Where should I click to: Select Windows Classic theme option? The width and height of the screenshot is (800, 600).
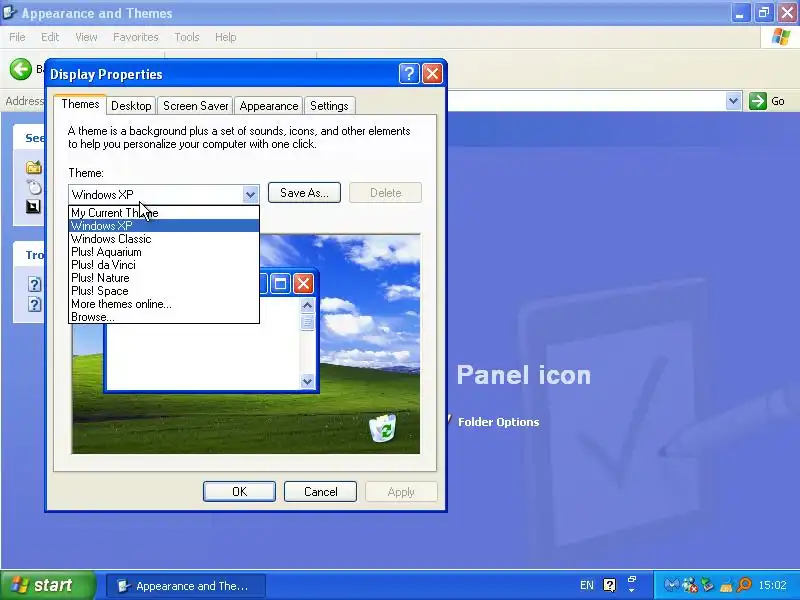(164, 239)
